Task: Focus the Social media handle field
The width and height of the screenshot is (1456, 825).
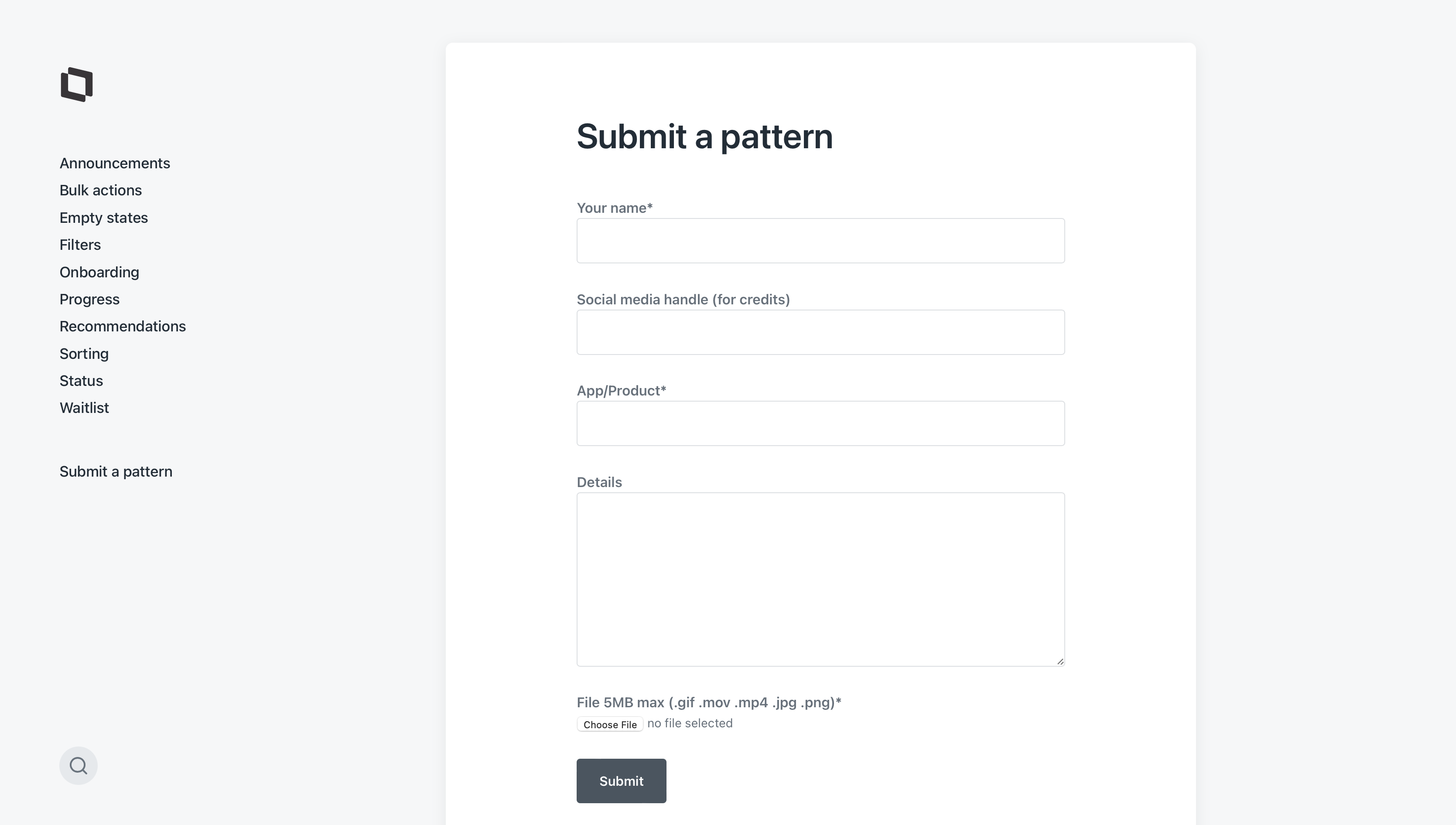Action: coord(820,332)
